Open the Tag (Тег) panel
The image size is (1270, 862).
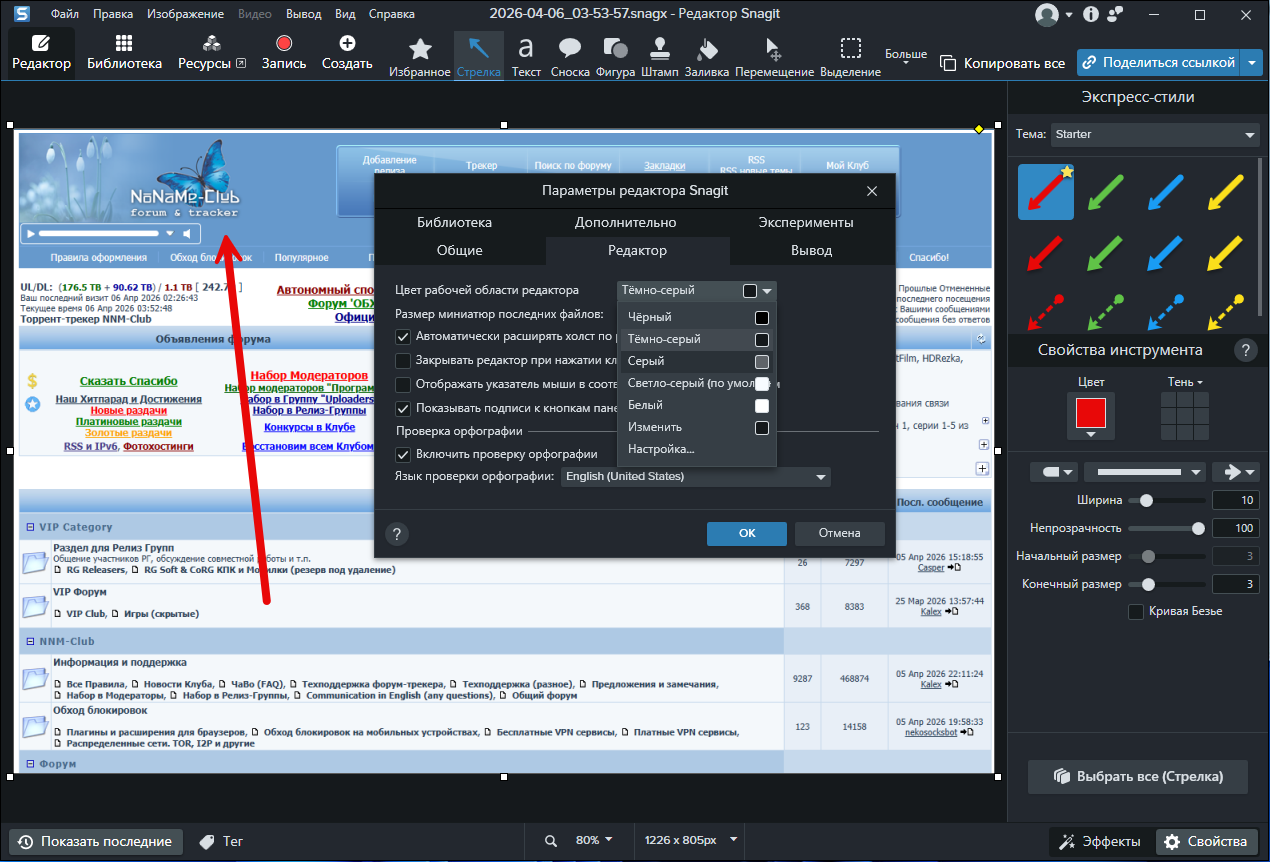(221, 841)
